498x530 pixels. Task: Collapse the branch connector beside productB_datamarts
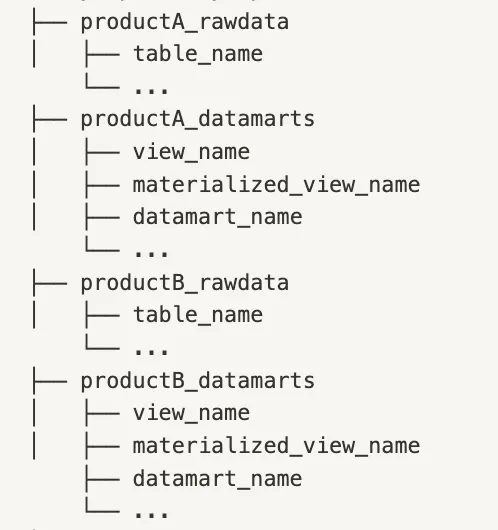click(49, 381)
